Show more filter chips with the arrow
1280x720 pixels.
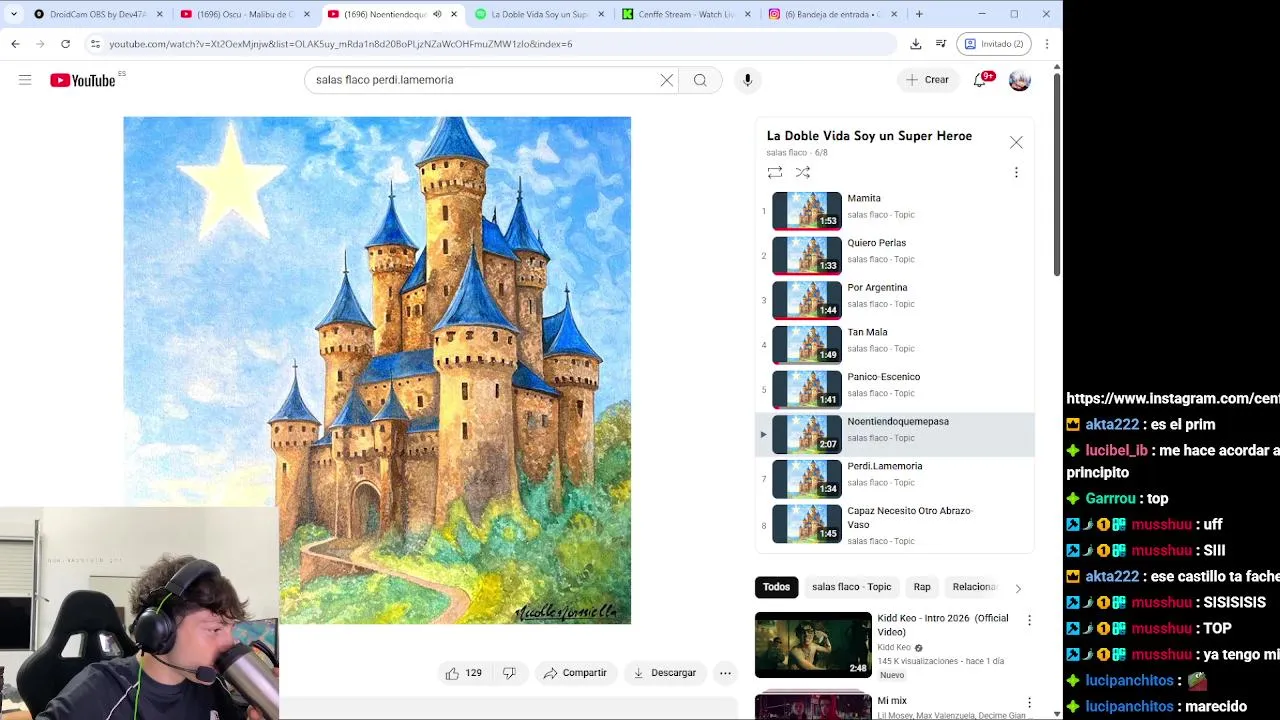click(1018, 588)
